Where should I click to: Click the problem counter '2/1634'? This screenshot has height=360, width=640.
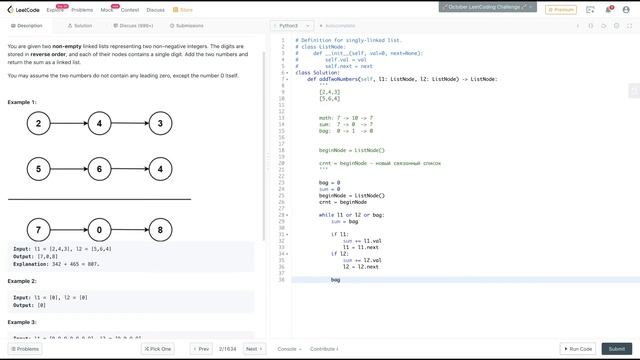(227, 349)
